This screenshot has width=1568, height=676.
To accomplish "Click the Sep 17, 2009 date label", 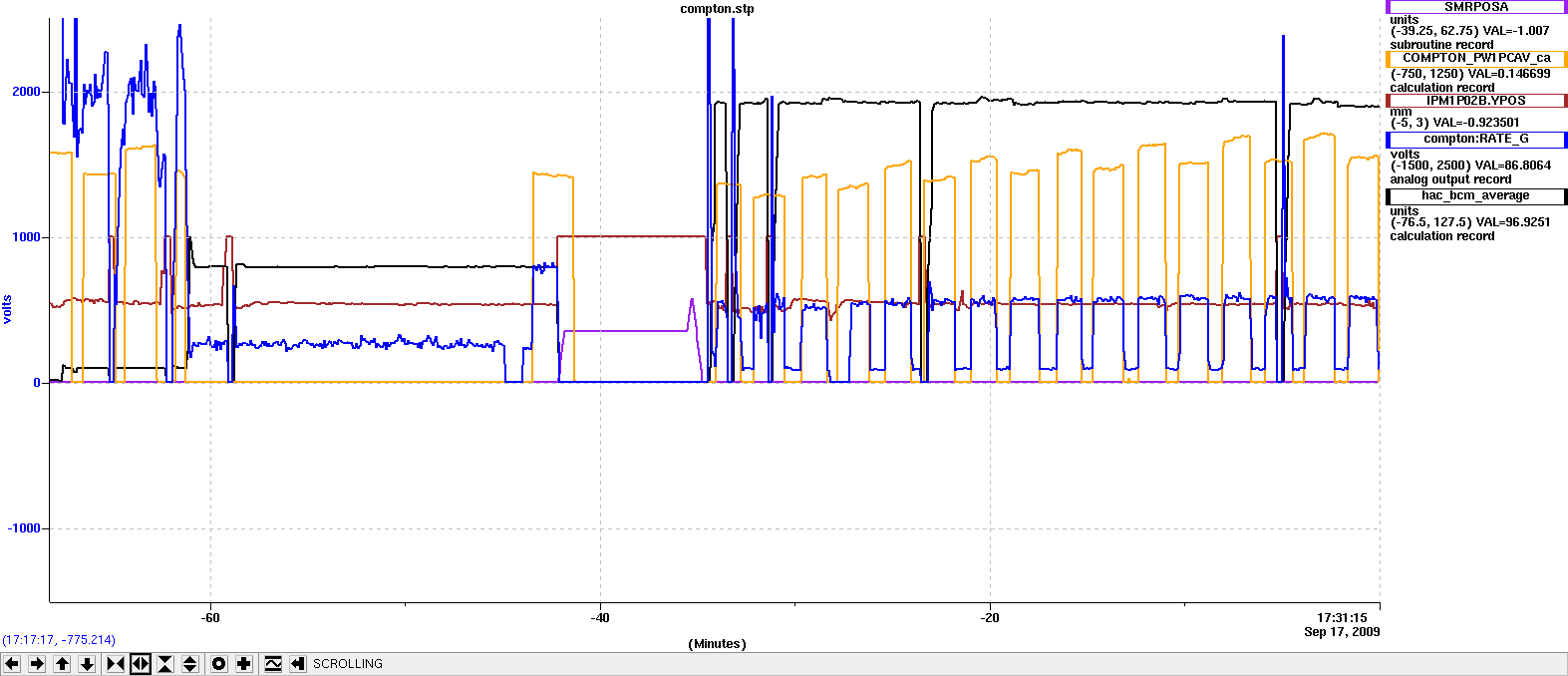I will (x=1342, y=632).
